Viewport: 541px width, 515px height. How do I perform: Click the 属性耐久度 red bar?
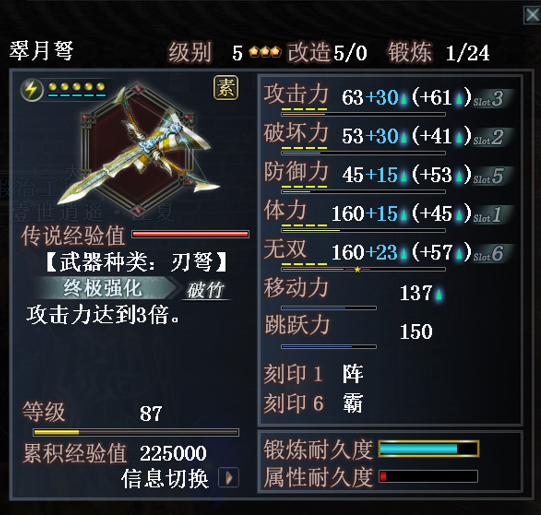click(429, 476)
